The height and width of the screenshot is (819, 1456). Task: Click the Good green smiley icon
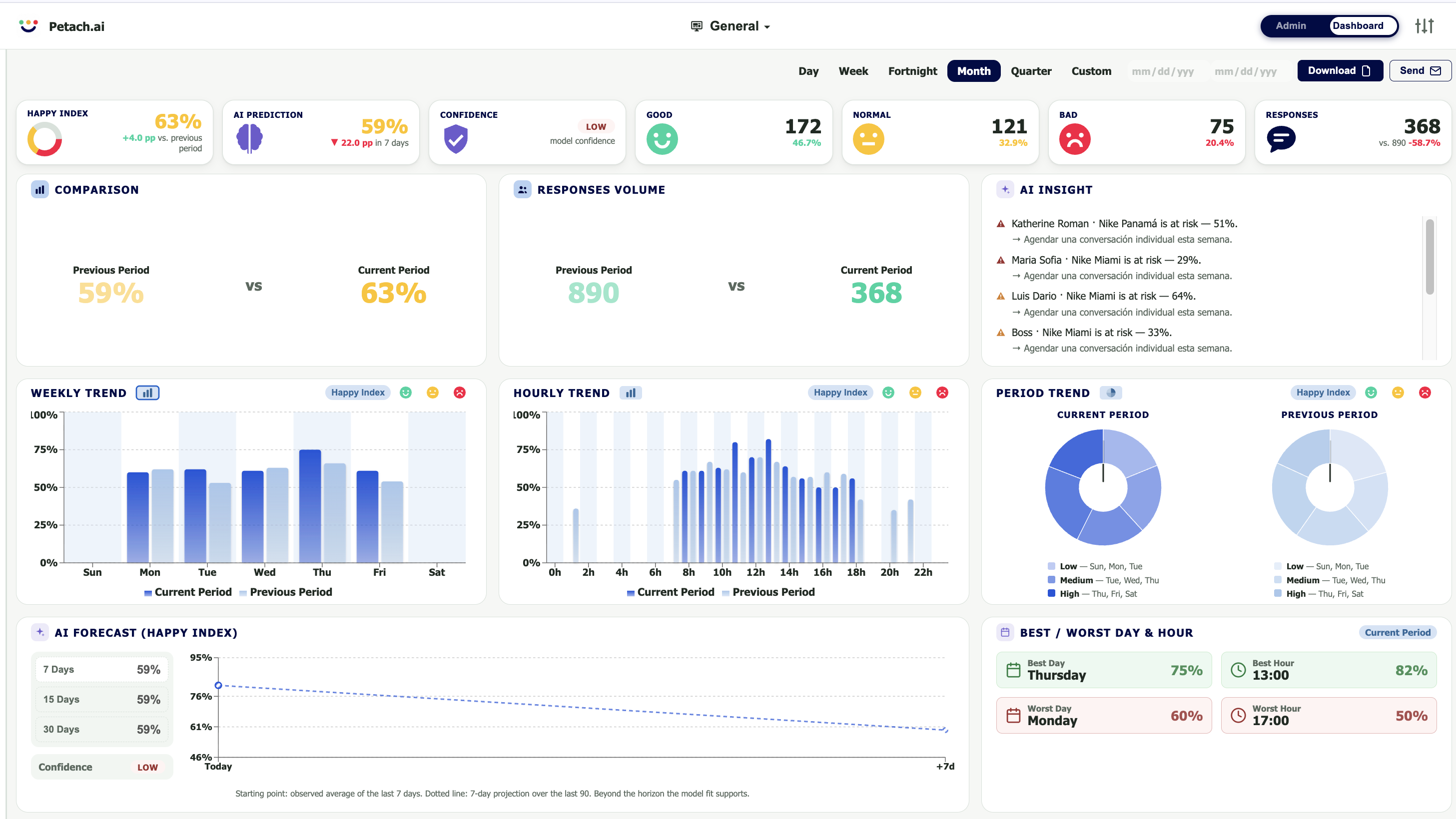pos(662,139)
